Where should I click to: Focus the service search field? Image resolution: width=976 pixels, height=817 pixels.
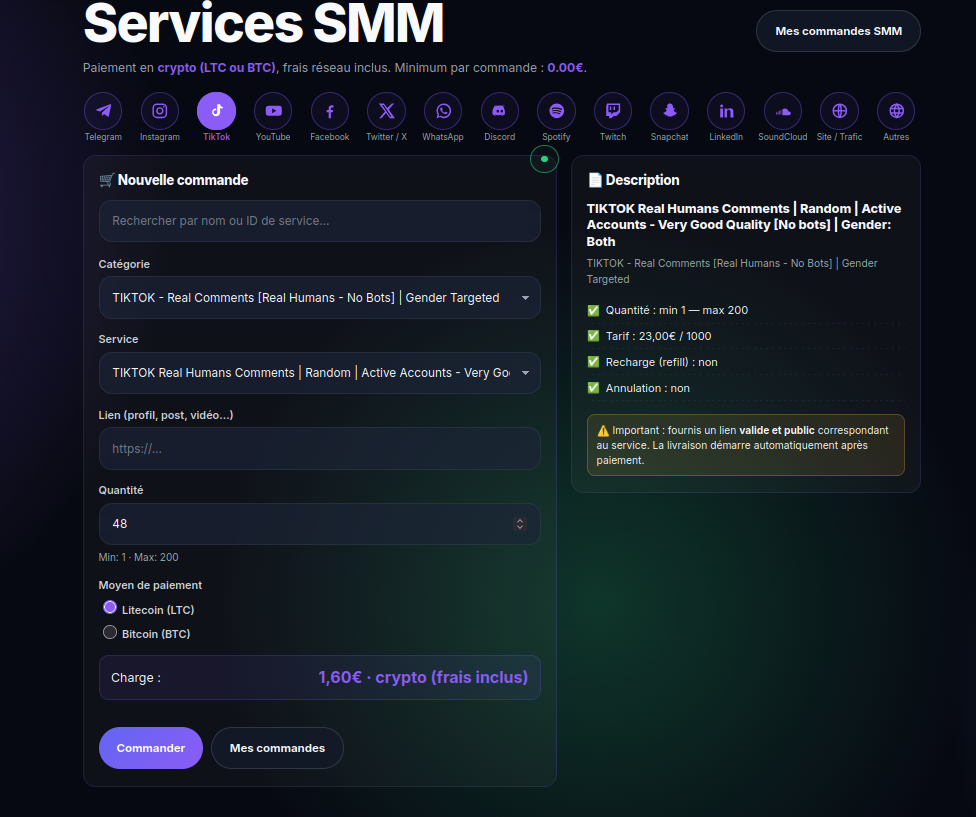click(x=319, y=221)
